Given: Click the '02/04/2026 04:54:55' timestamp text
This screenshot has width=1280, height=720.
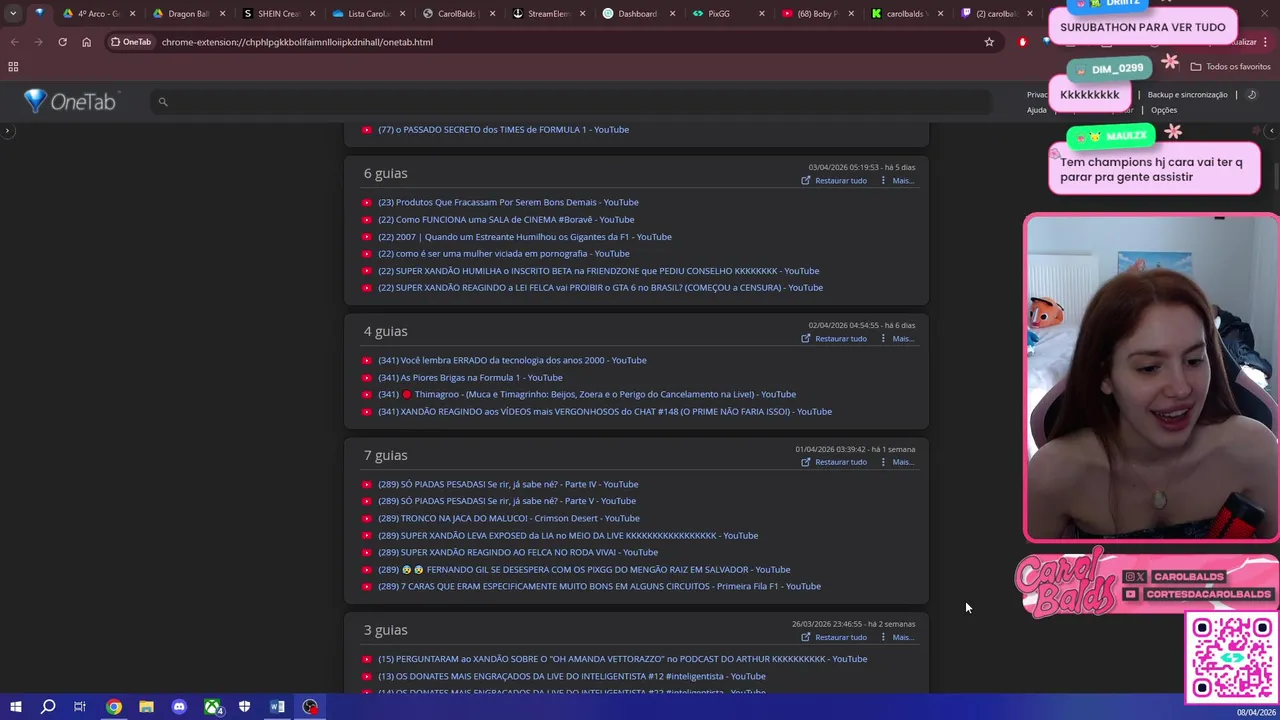Looking at the screenshot, I should pos(843,326).
